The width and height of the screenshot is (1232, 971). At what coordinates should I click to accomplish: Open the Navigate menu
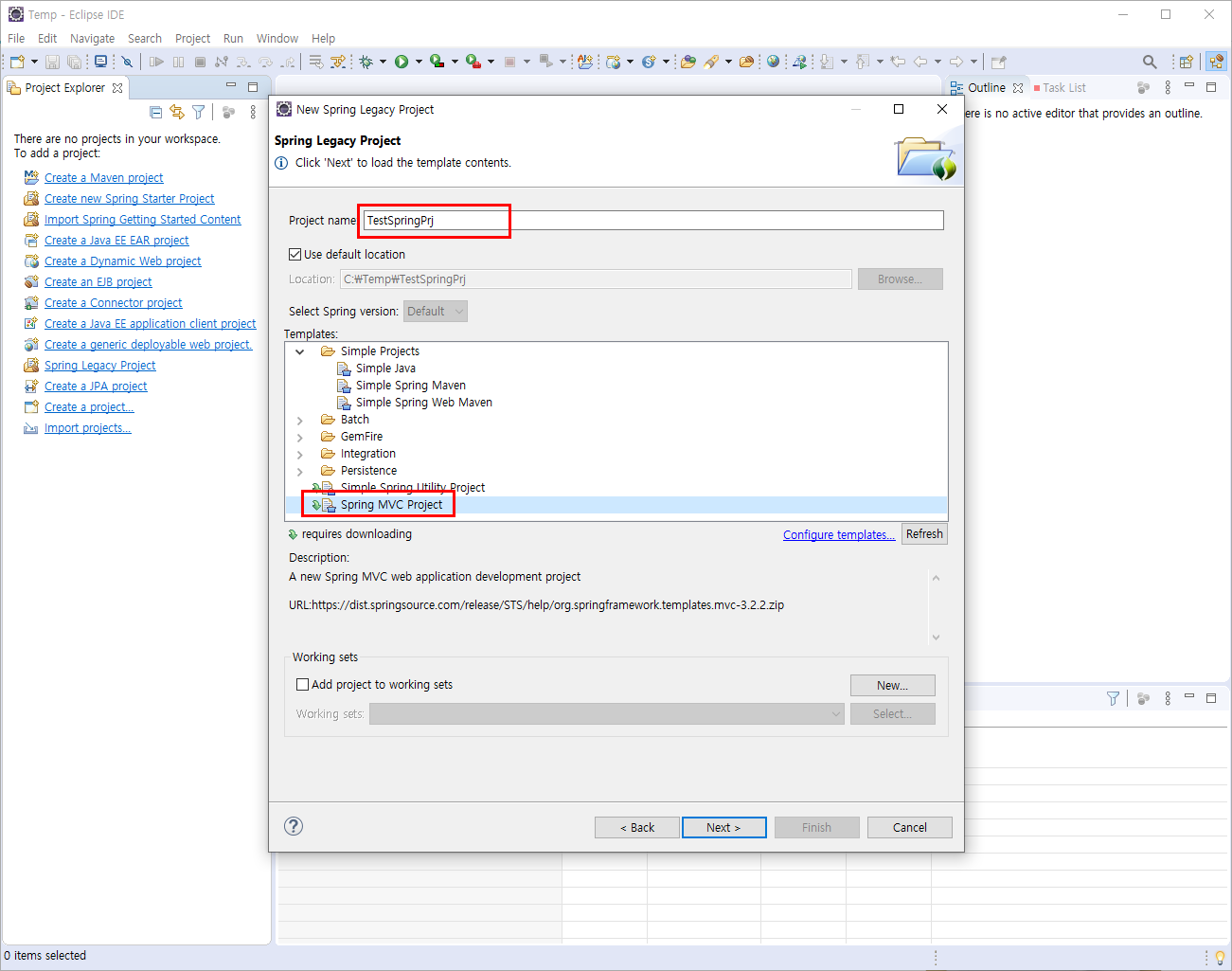point(92,38)
